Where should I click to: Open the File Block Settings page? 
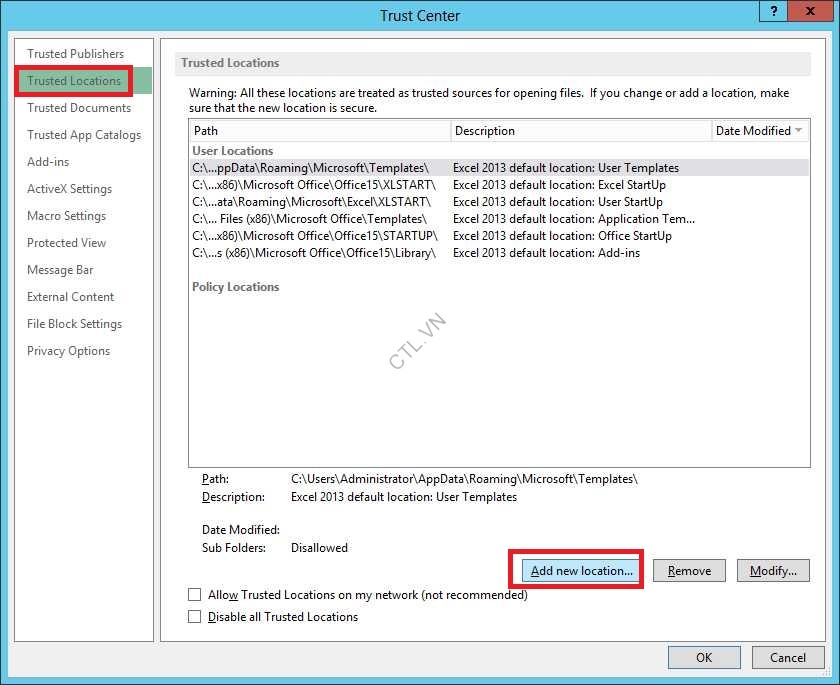pos(73,323)
